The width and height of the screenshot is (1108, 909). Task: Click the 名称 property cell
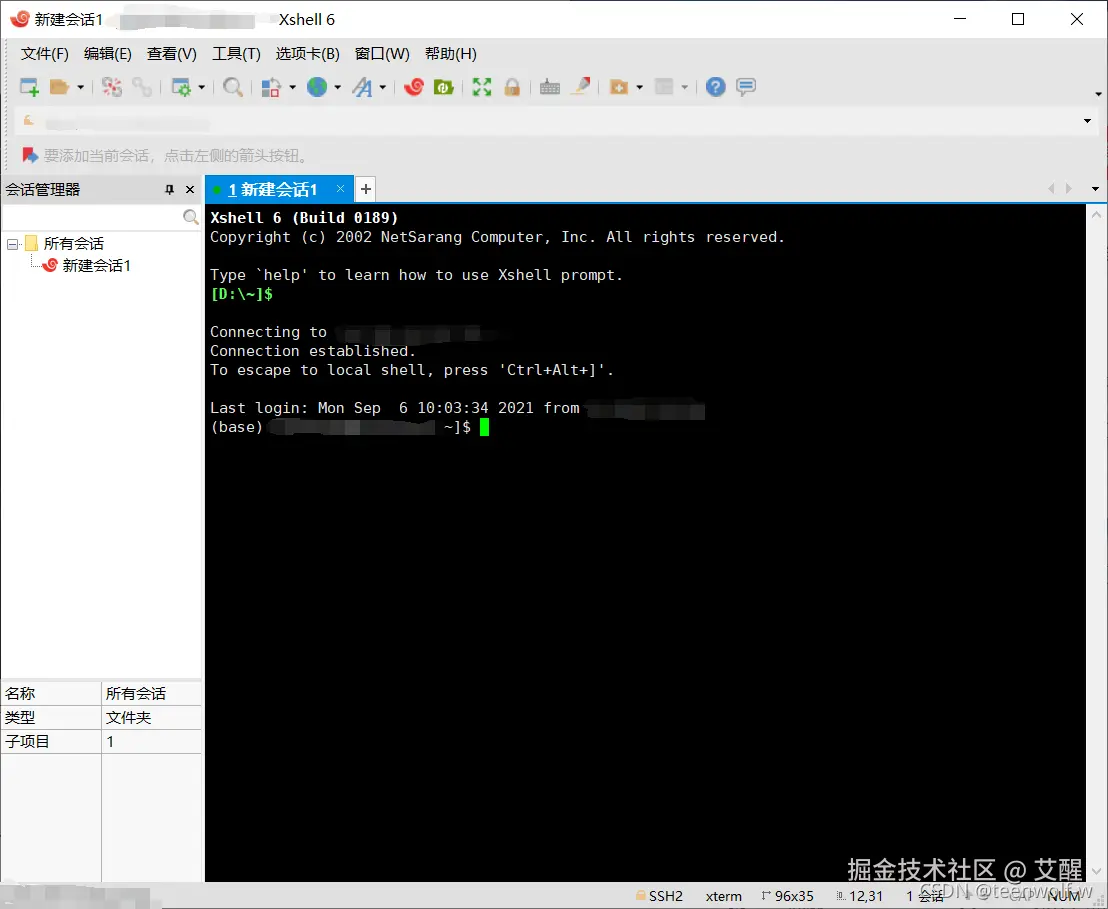point(52,693)
